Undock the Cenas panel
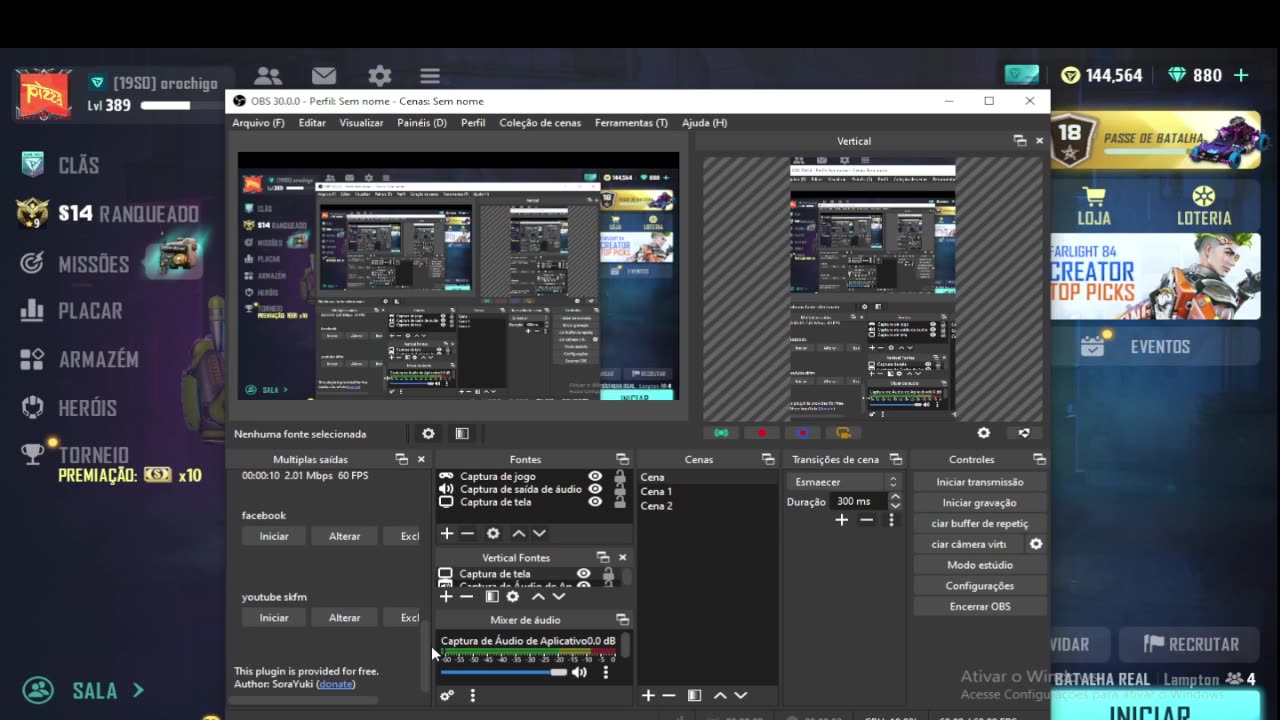Image resolution: width=1280 pixels, height=720 pixels. click(x=768, y=459)
